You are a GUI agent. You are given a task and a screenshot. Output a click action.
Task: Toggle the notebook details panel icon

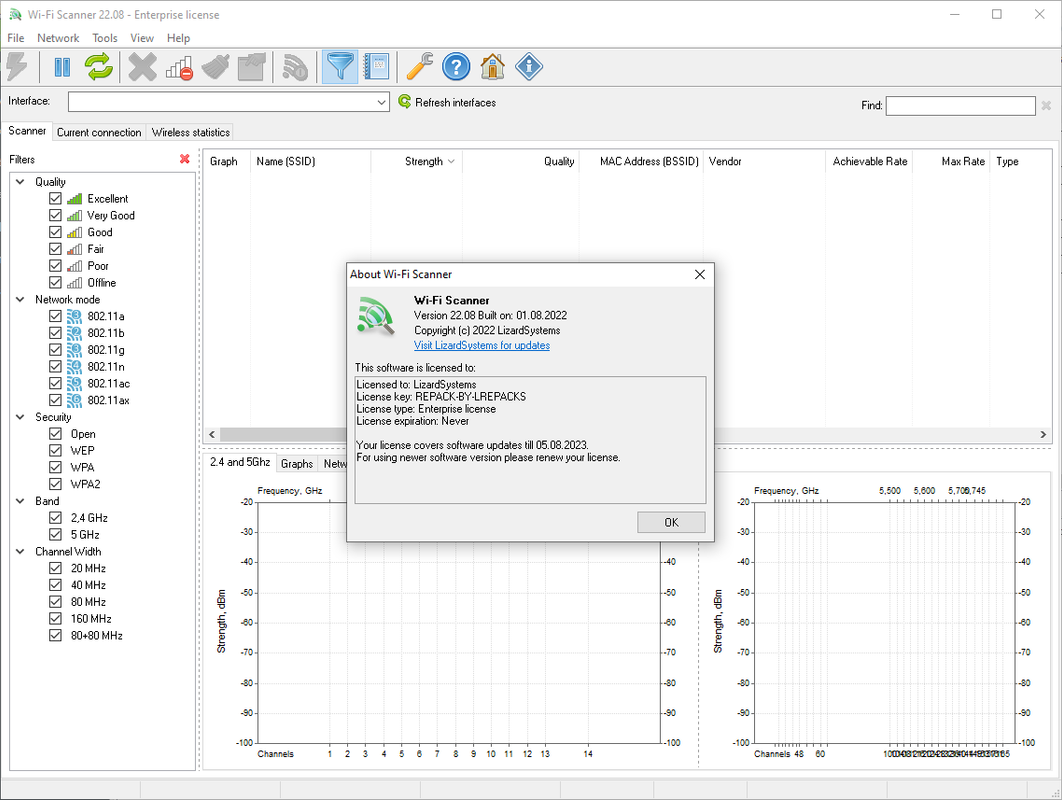coord(376,67)
